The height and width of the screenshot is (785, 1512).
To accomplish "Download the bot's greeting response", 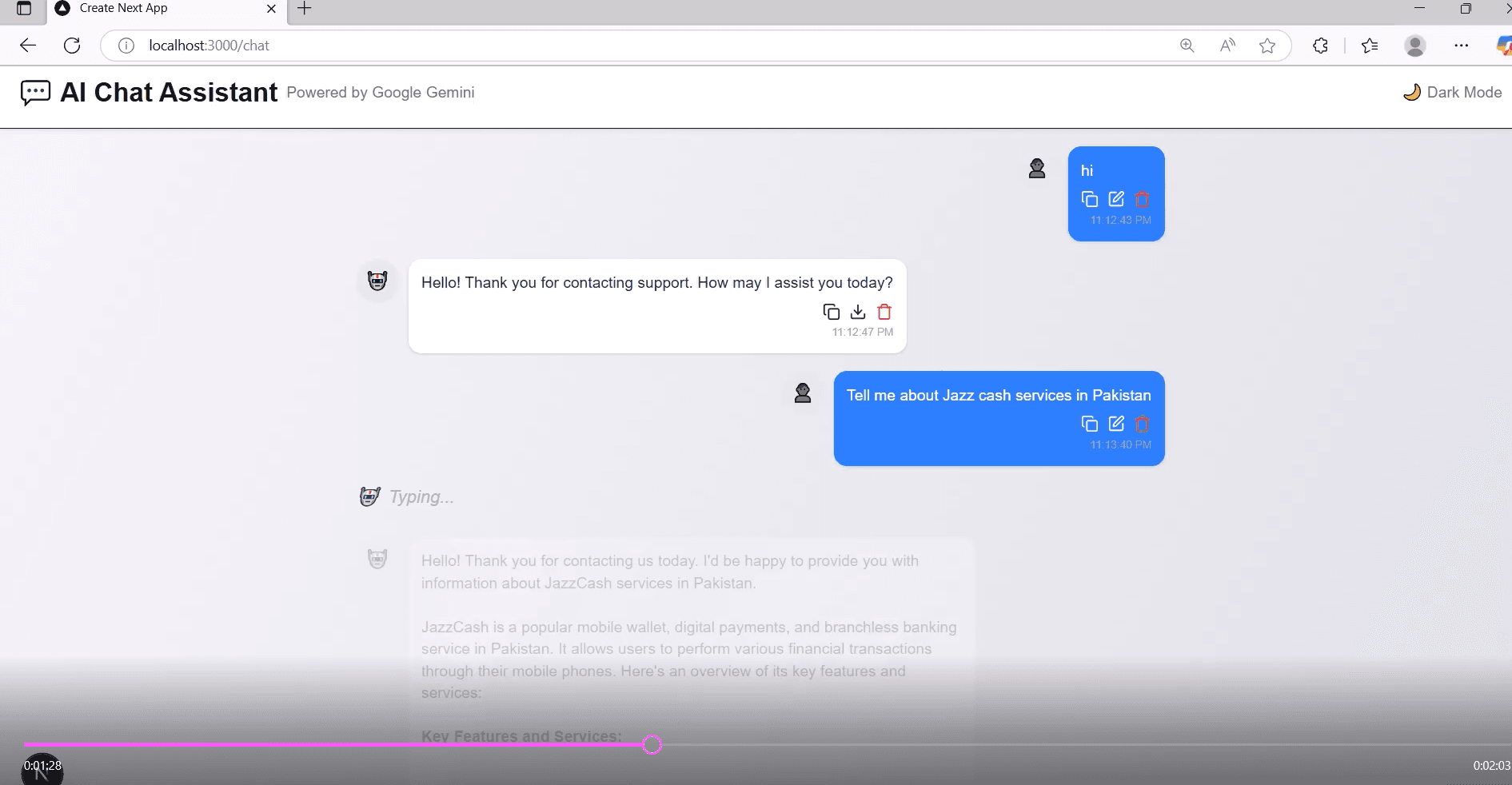I will 858,312.
